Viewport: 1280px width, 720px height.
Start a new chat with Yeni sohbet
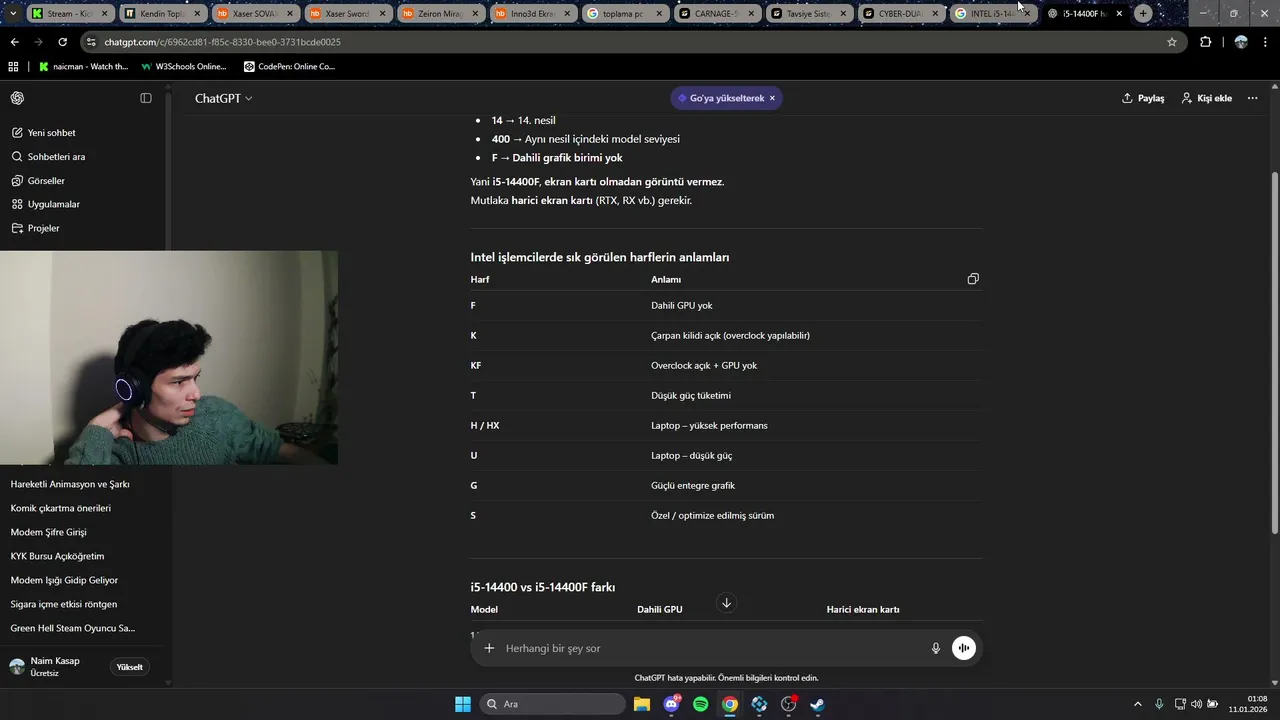click(44, 133)
